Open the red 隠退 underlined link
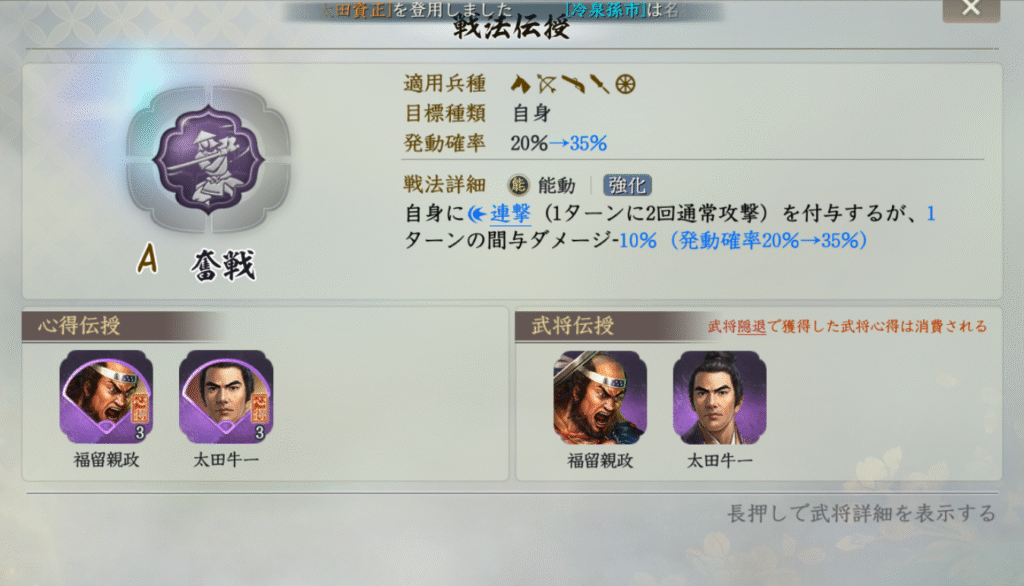This screenshot has width=1024, height=586. (x=752, y=326)
